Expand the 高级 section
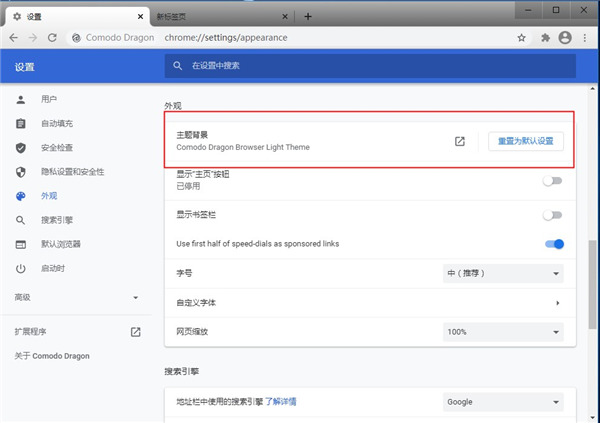Viewport: 600px width, 423px height. pyautogui.click(x=77, y=297)
